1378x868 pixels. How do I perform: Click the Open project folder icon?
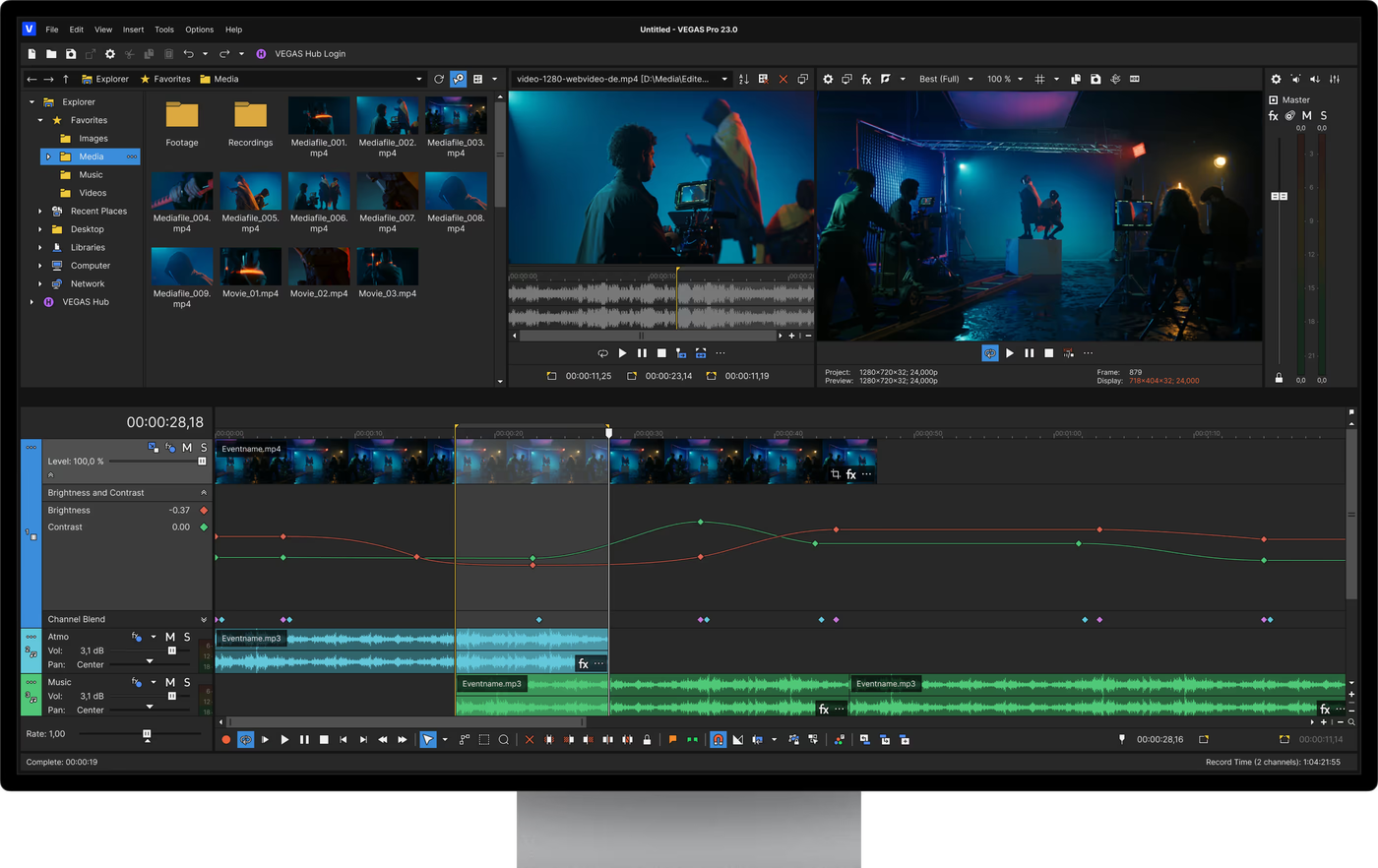[51, 54]
